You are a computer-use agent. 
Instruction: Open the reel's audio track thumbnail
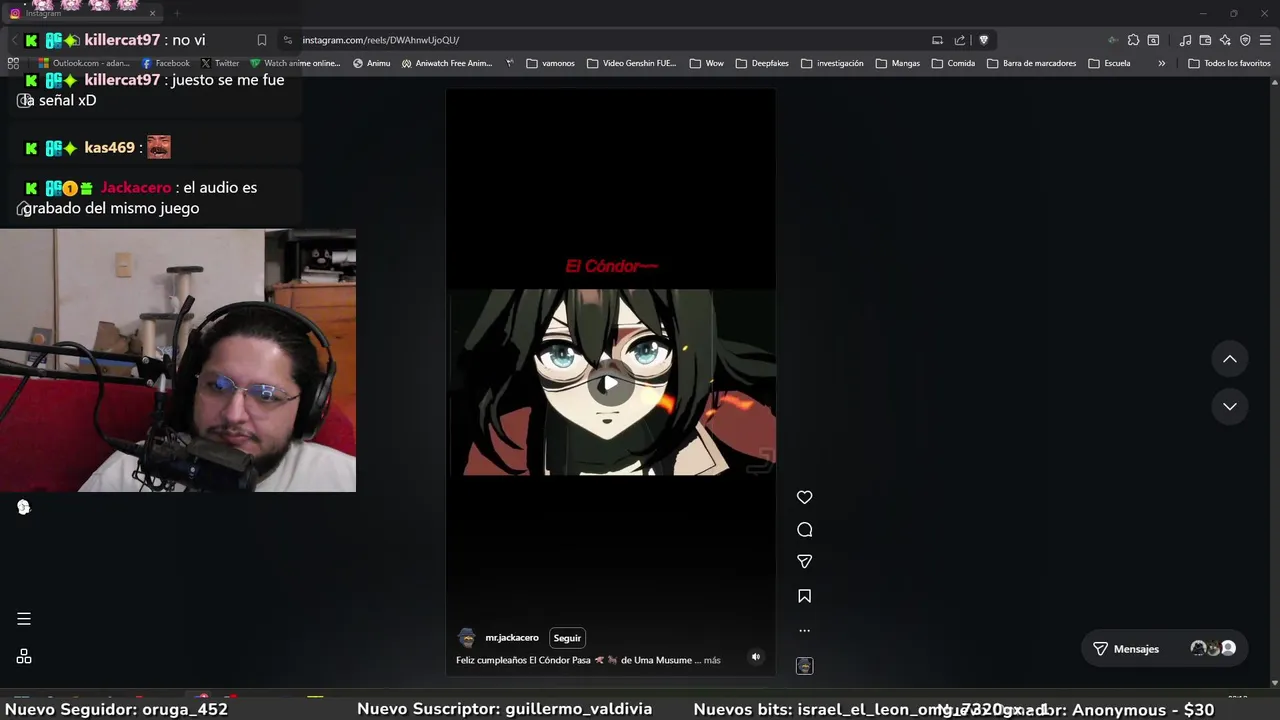point(804,666)
